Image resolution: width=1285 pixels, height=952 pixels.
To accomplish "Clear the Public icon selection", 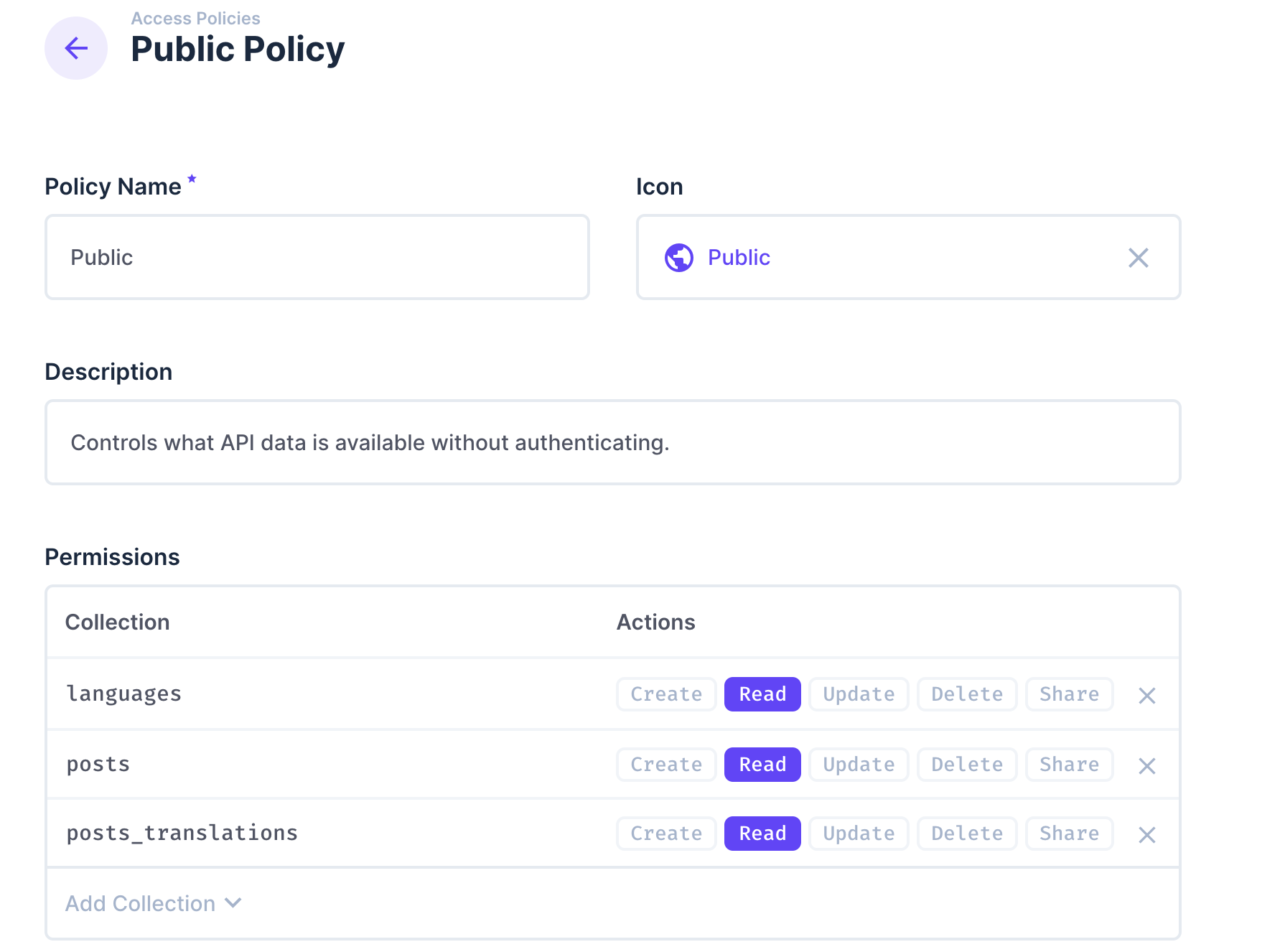I will [1138, 258].
